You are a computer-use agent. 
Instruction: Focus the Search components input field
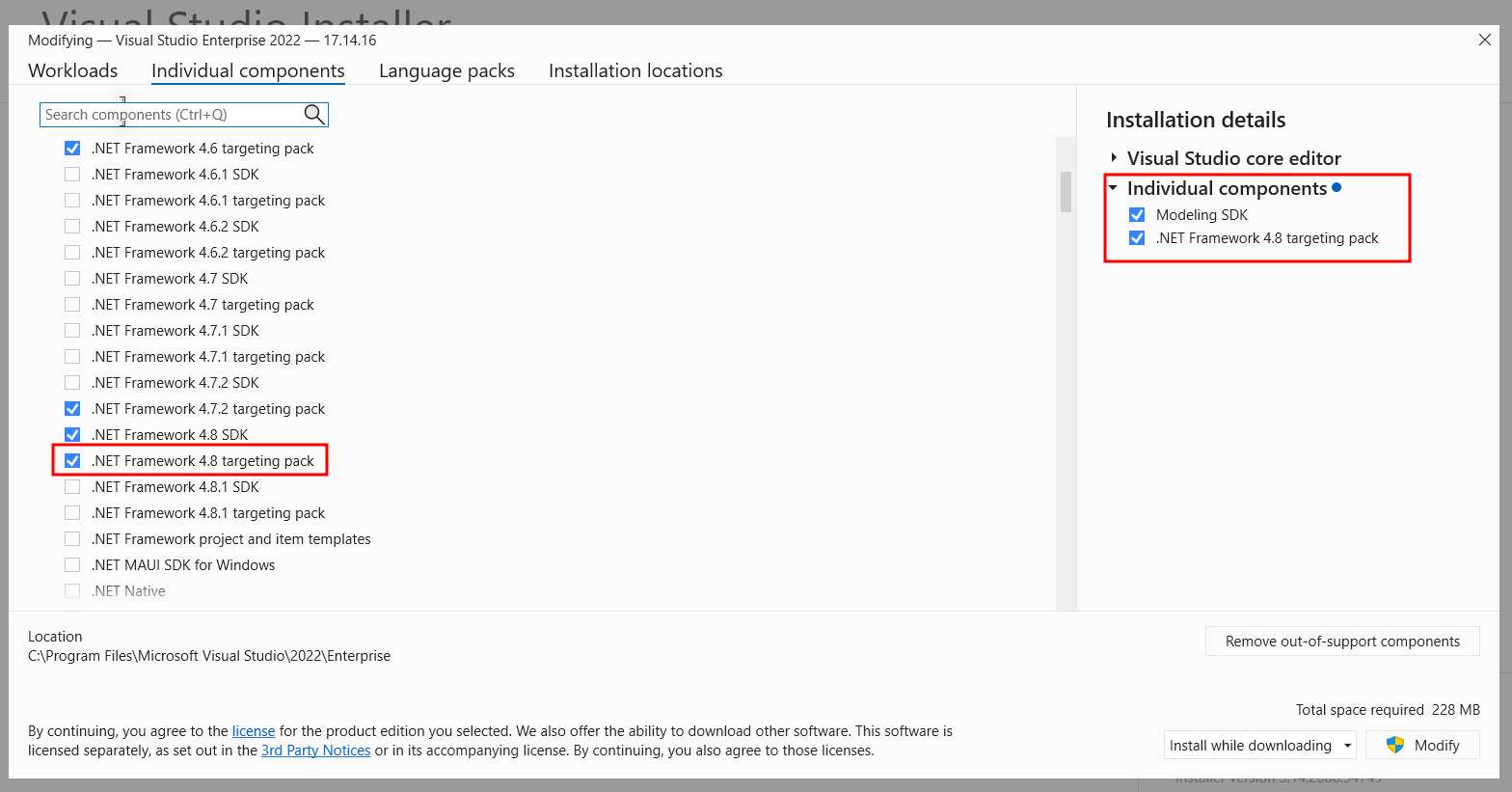click(172, 115)
